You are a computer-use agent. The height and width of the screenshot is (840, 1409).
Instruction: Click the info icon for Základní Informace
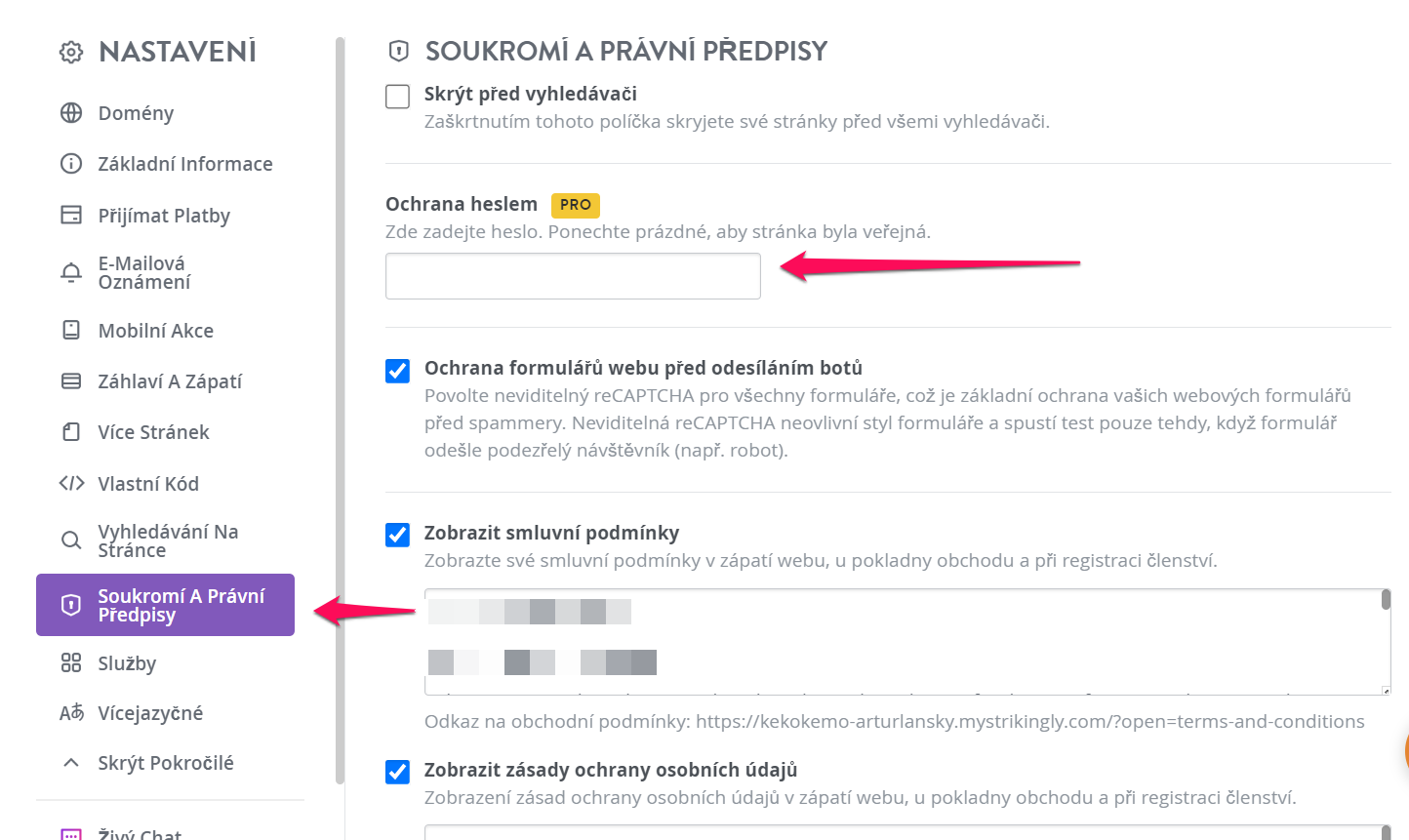[x=71, y=164]
